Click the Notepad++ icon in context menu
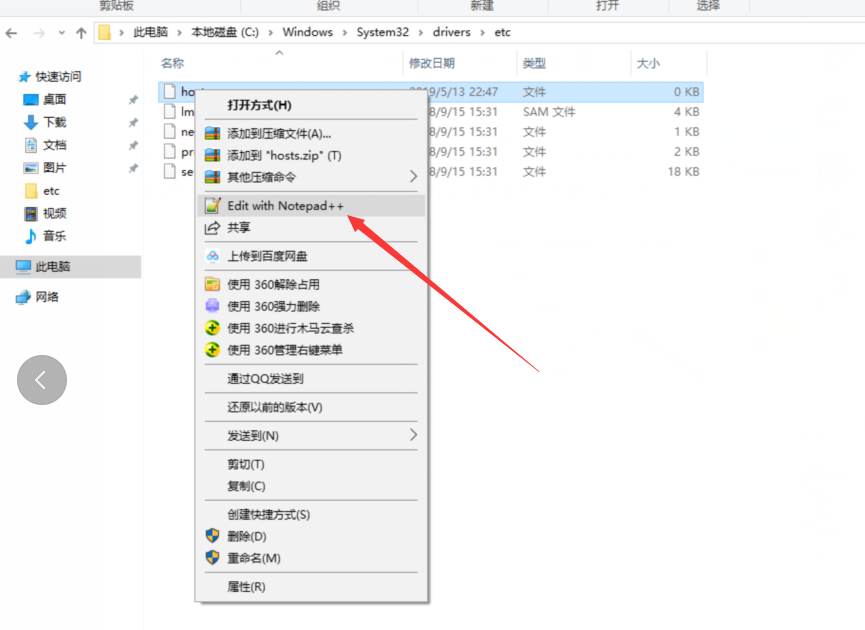Screen dimensions: 865x630 (x=212, y=206)
